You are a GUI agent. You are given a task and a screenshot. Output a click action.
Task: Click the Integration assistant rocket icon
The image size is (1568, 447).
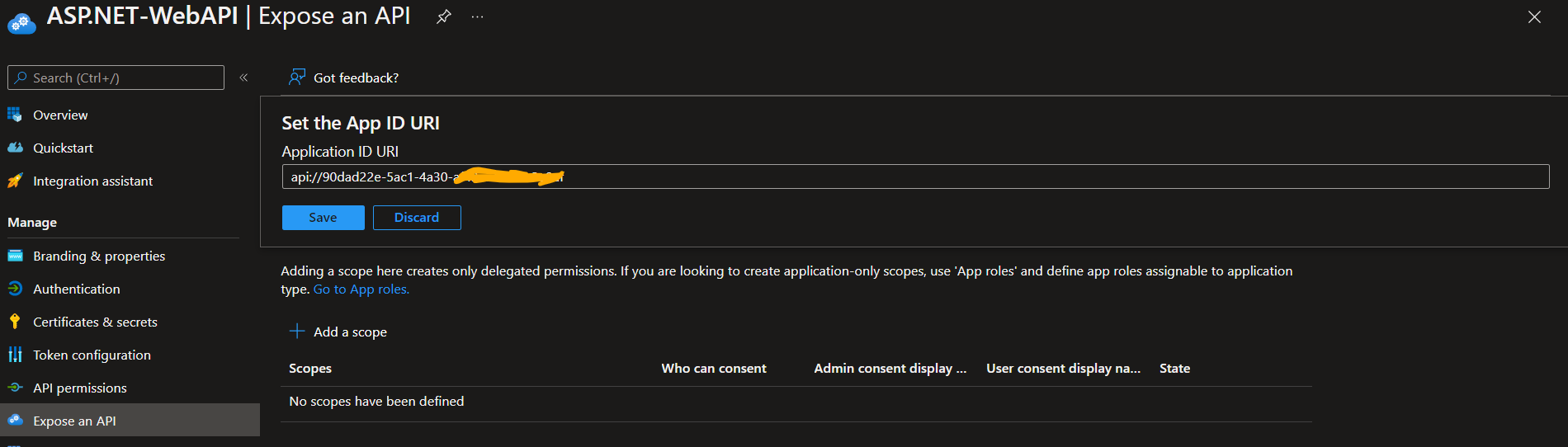point(15,181)
